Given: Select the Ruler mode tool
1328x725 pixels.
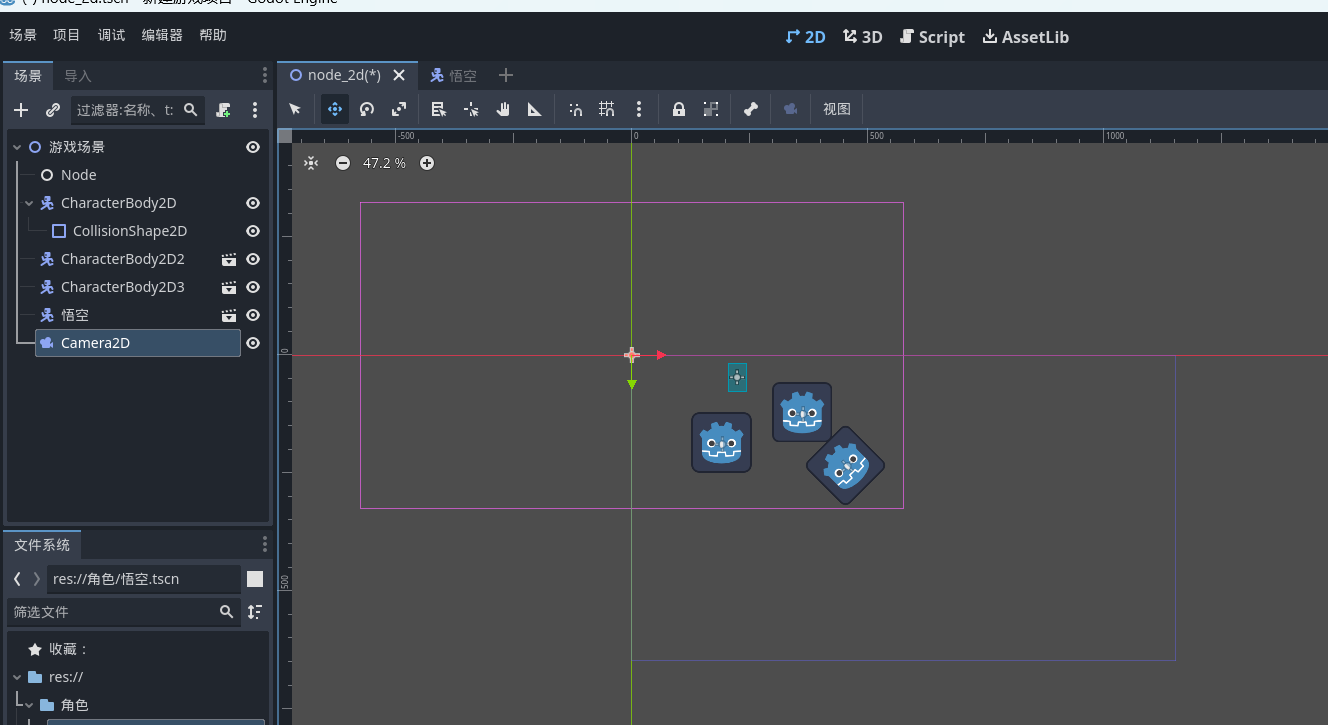Looking at the screenshot, I should [x=535, y=109].
